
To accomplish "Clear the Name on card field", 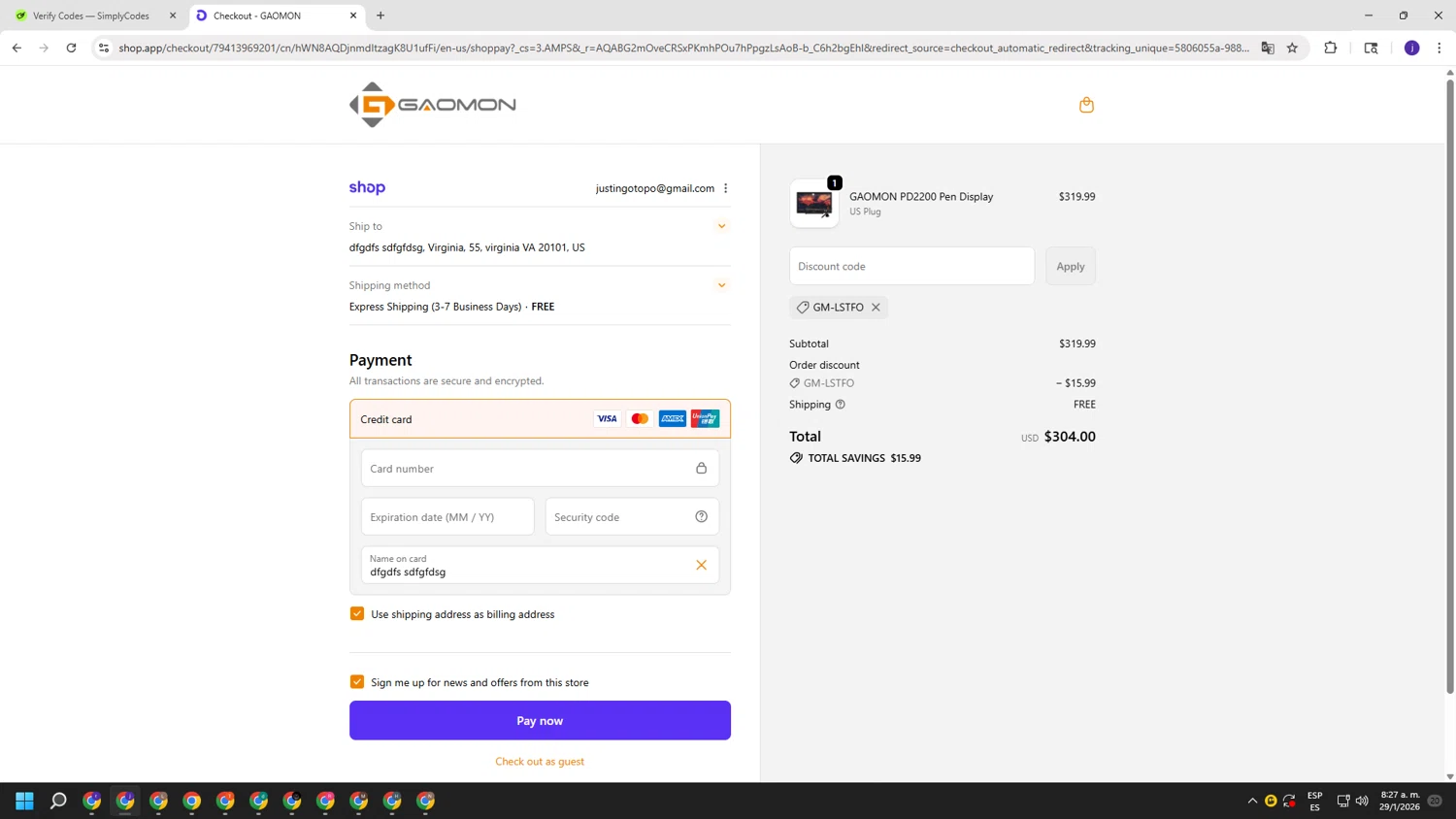I will pos(701,565).
